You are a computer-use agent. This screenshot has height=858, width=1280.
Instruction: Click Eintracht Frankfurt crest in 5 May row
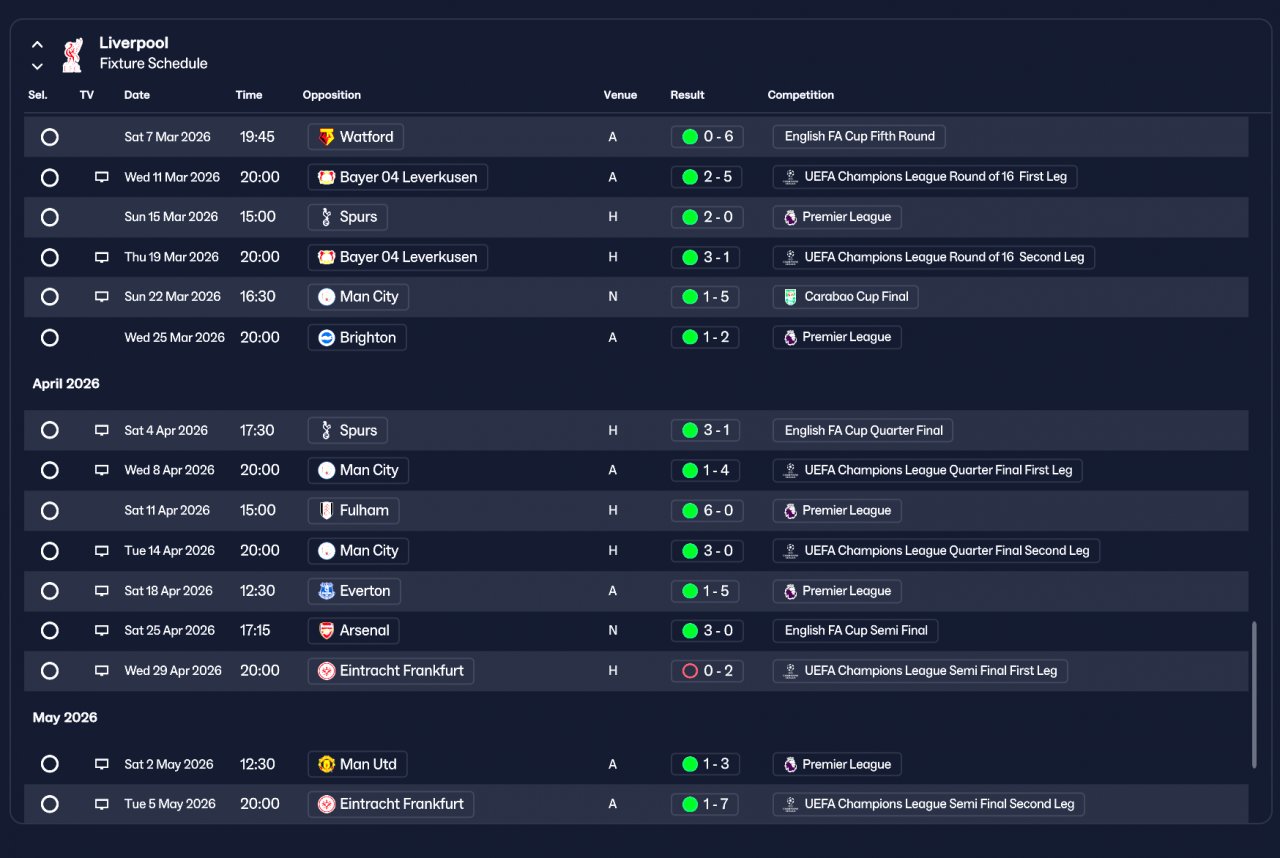[326, 804]
